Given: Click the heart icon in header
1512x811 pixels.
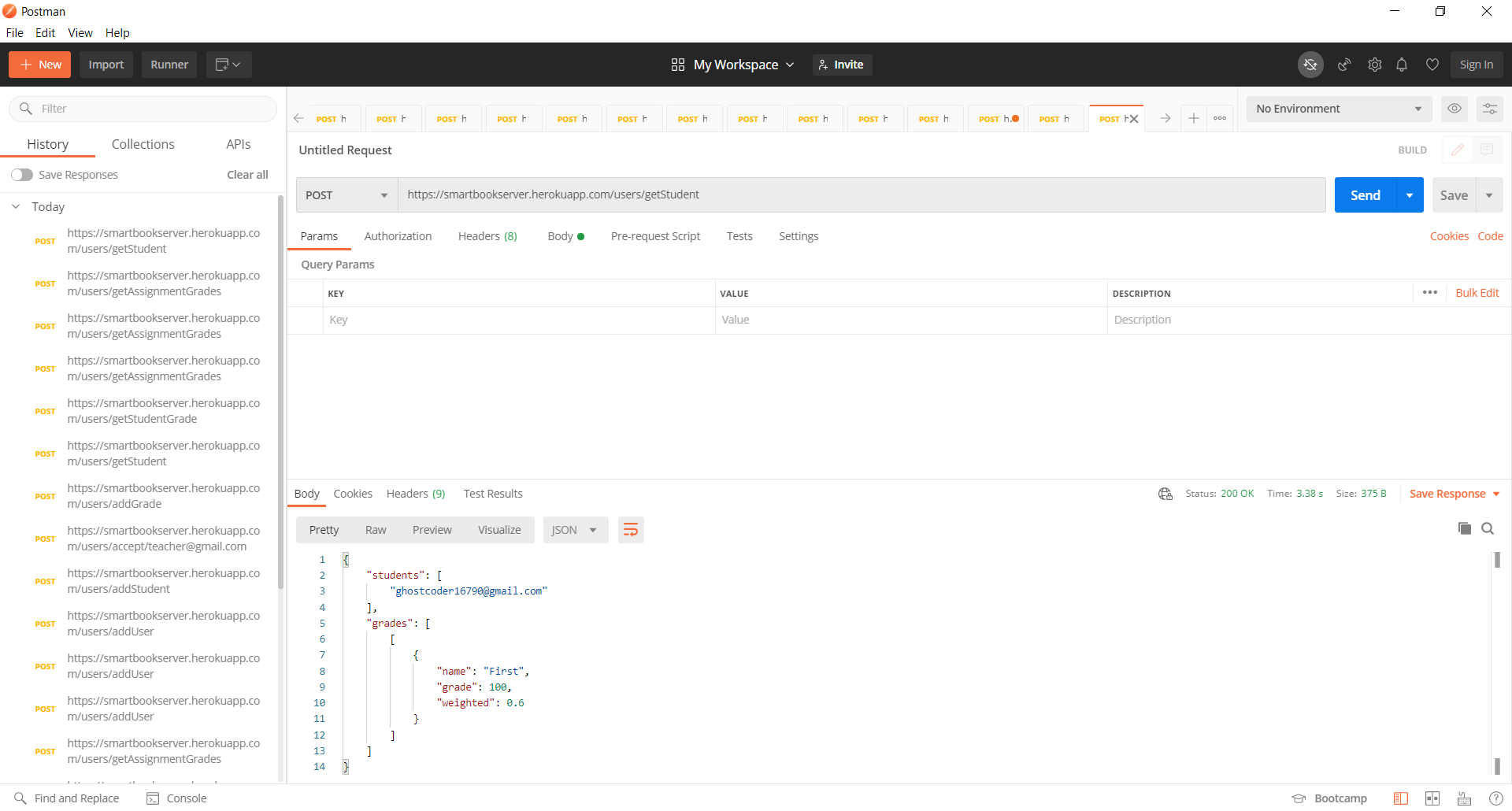Looking at the screenshot, I should [1432, 65].
